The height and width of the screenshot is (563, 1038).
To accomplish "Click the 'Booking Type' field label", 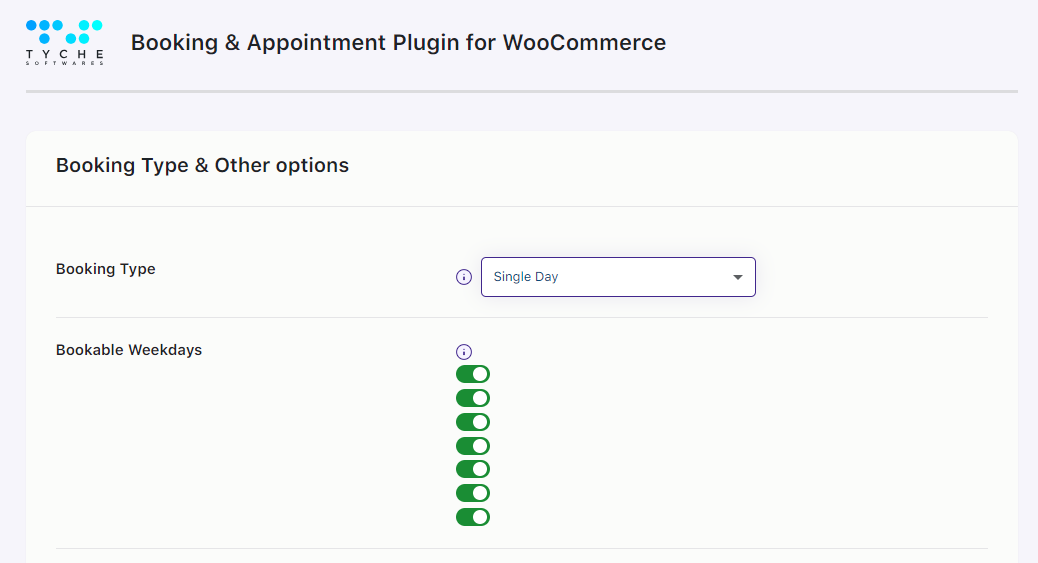I will [x=106, y=269].
